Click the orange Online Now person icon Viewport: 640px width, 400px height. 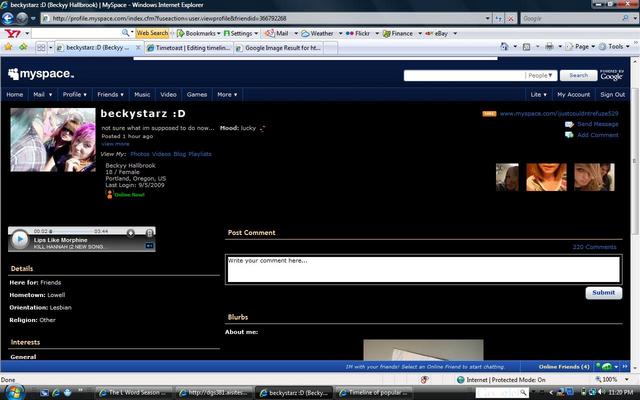click(x=109, y=194)
